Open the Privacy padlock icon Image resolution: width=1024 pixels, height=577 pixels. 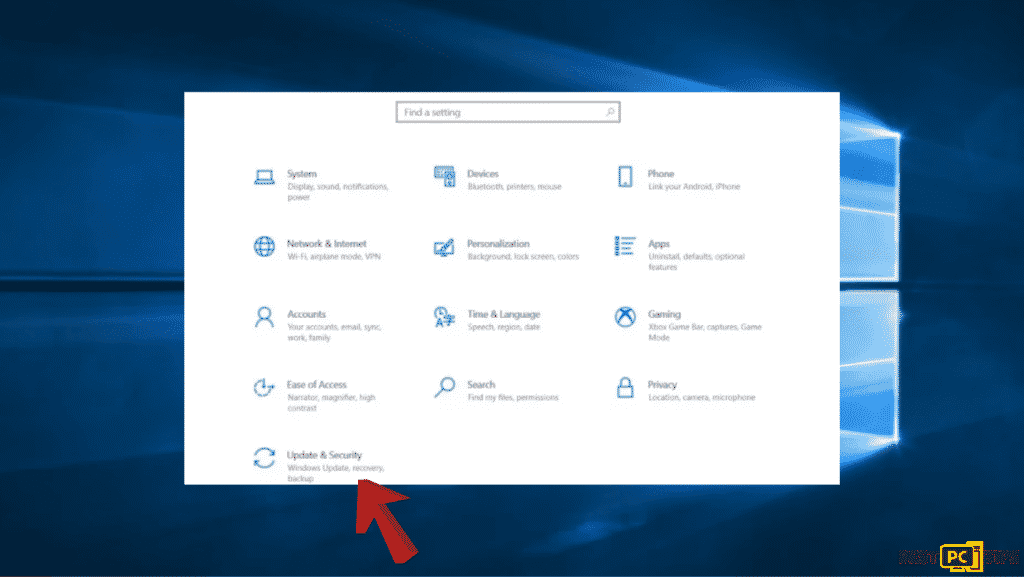coord(625,387)
